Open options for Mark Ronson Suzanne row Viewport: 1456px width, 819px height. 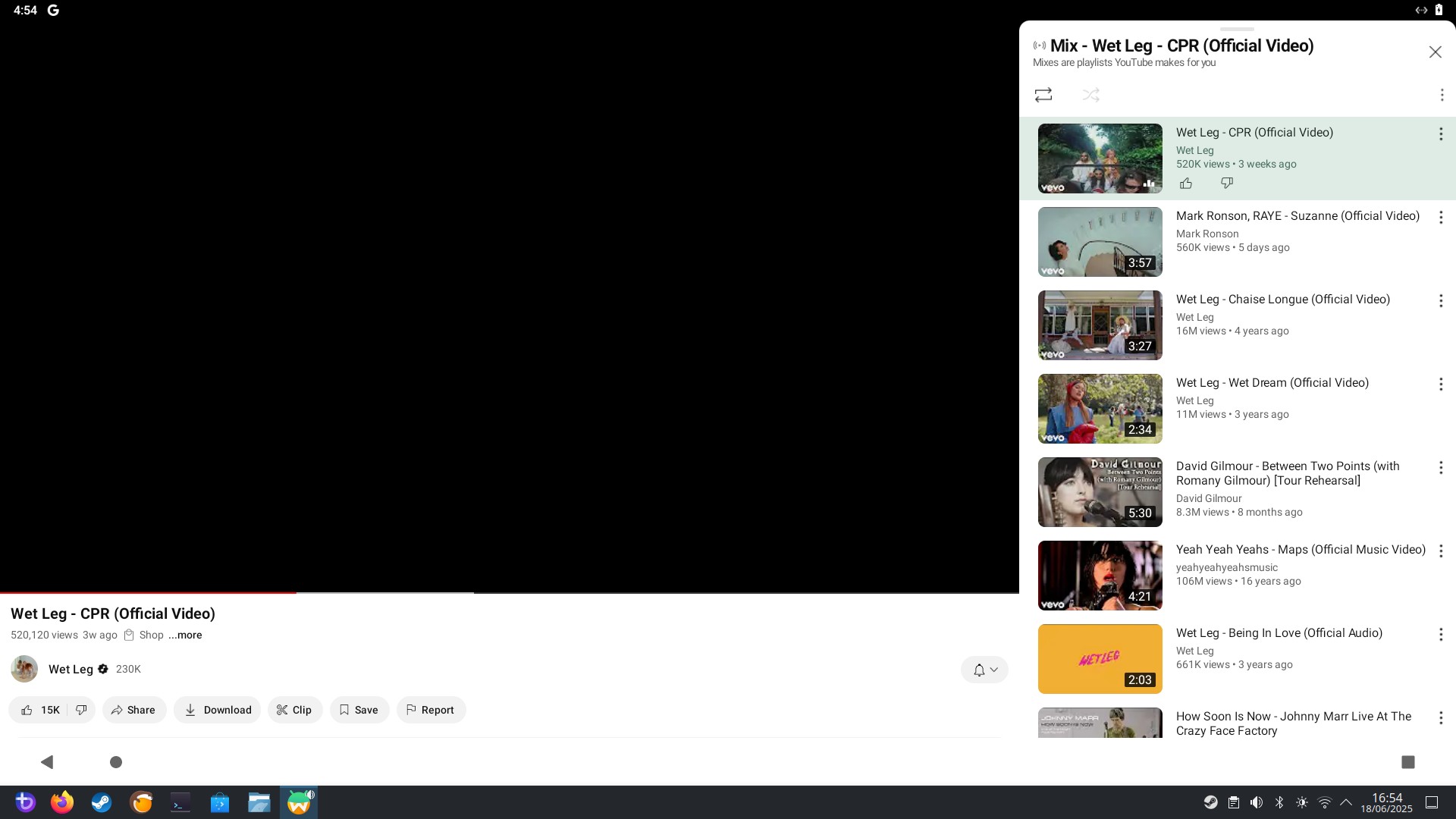[x=1441, y=218]
